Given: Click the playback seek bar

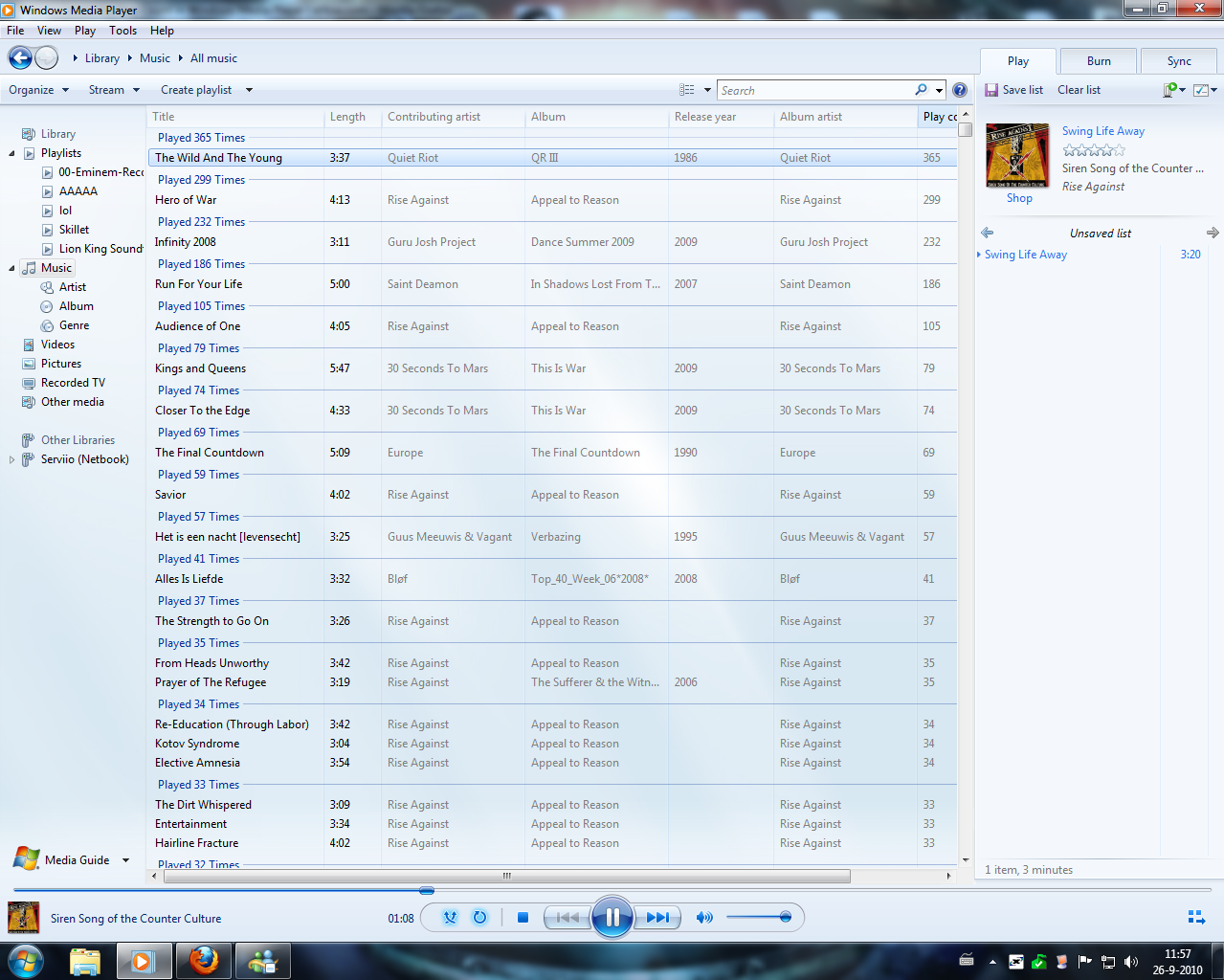Looking at the screenshot, I should click(x=612, y=890).
